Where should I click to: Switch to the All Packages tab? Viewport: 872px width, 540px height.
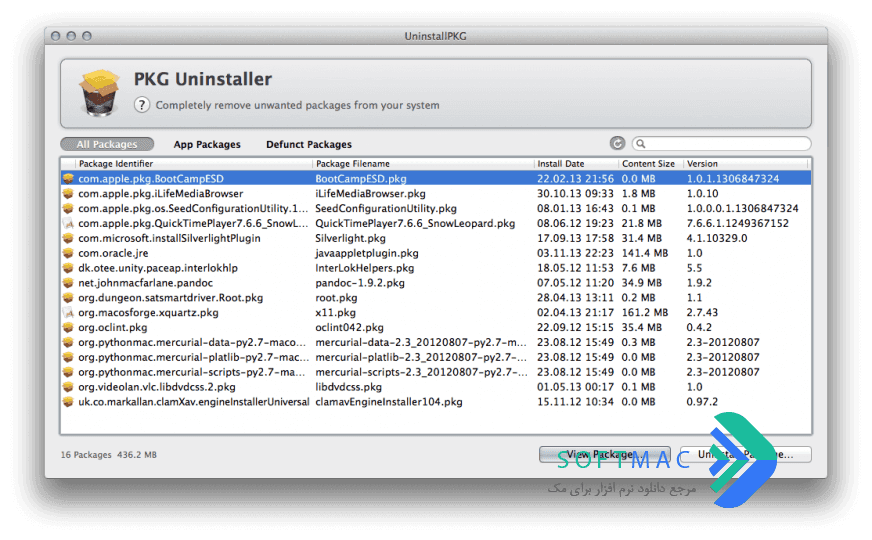107,144
